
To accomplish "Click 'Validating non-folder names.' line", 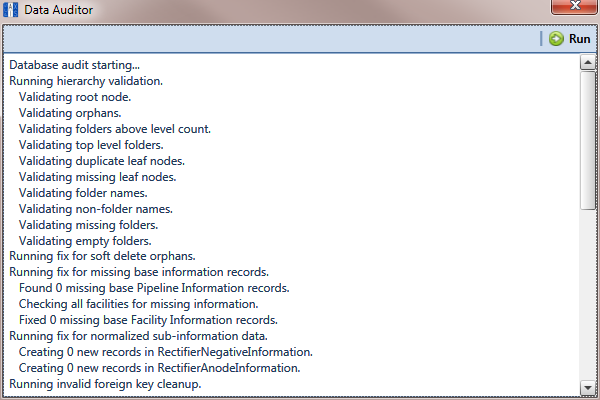I will pos(96,209).
